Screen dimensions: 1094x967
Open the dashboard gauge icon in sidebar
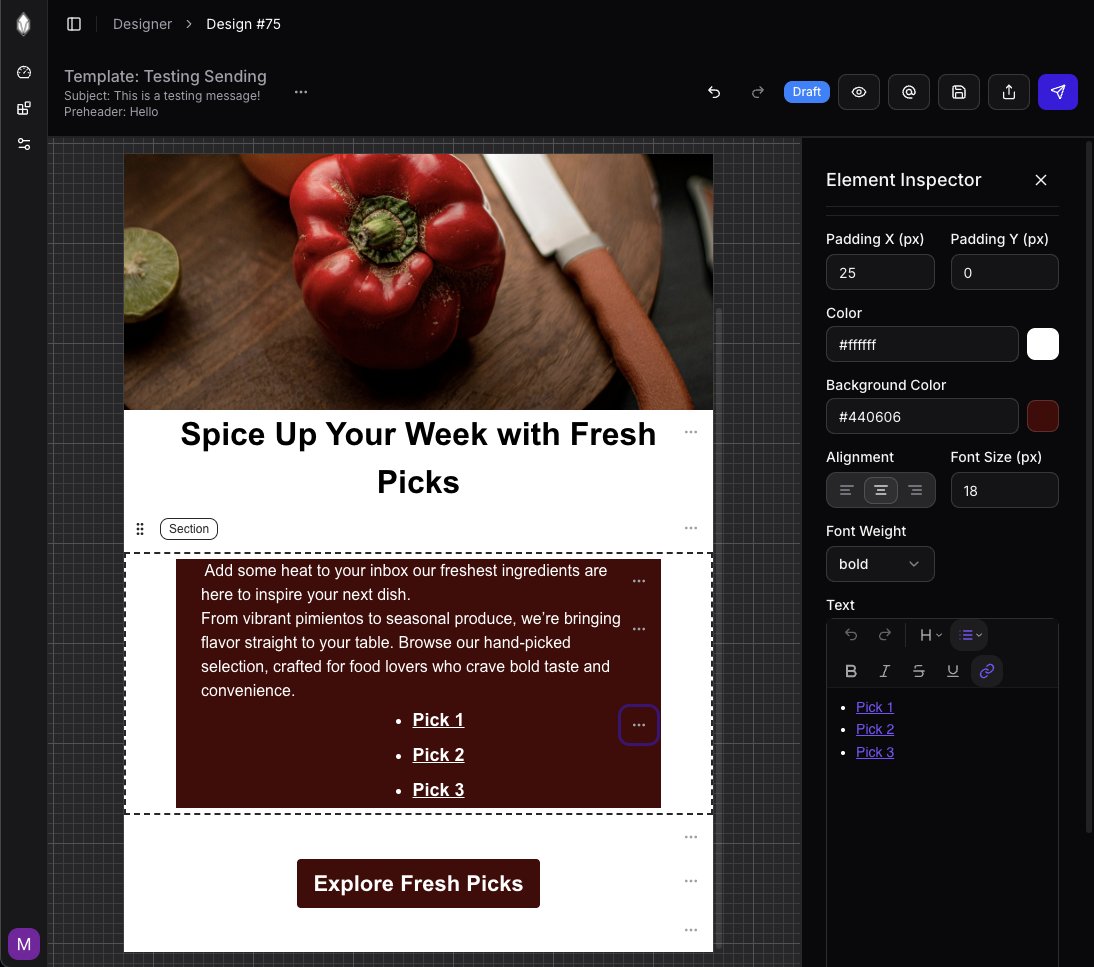(24, 72)
